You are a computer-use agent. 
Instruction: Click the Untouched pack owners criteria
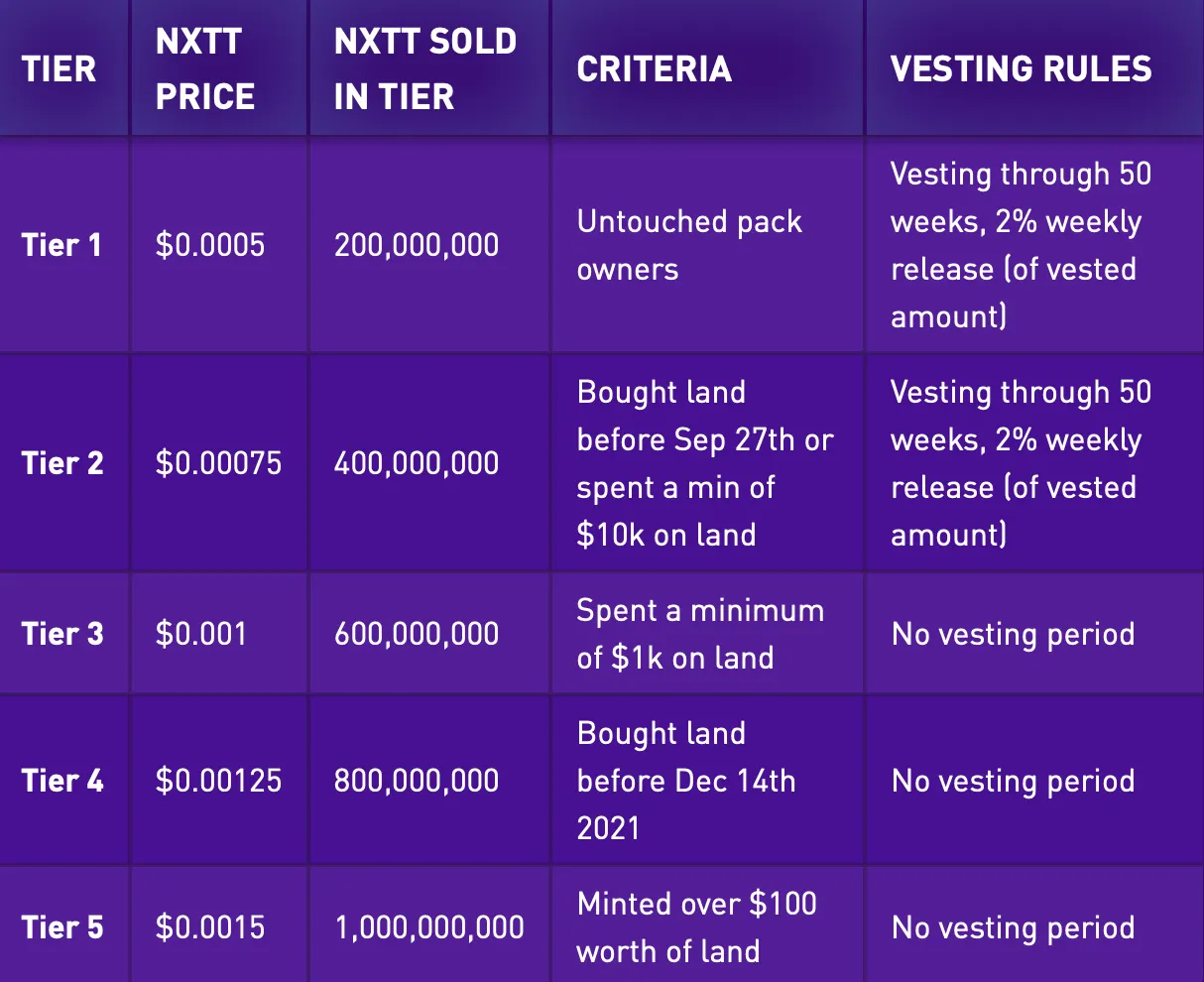[689, 245]
